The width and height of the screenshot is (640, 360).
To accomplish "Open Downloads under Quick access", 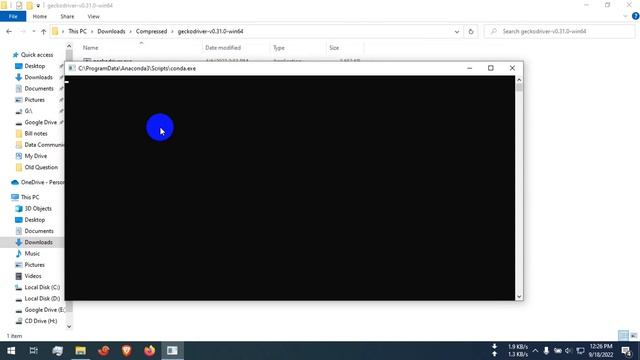I will pyautogui.click(x=38, y=77).
